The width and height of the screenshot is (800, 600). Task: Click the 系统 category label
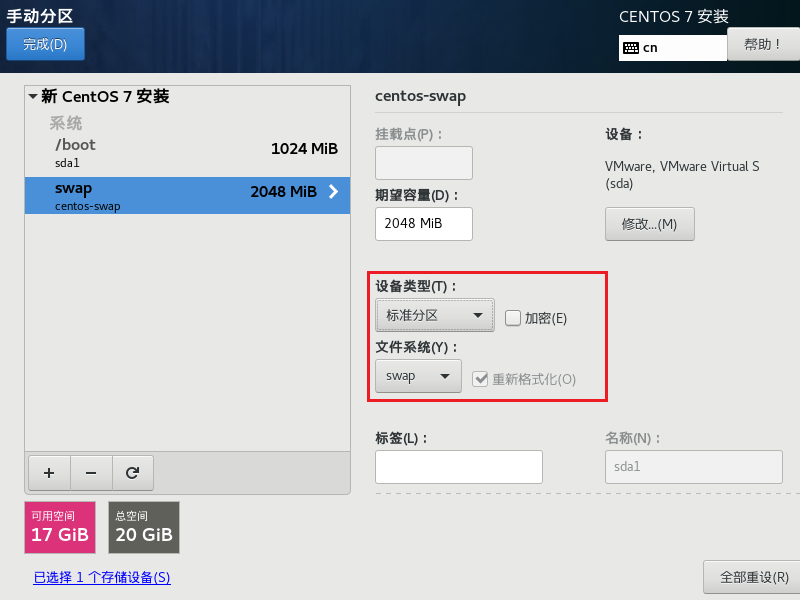click(x=66, y=123)
